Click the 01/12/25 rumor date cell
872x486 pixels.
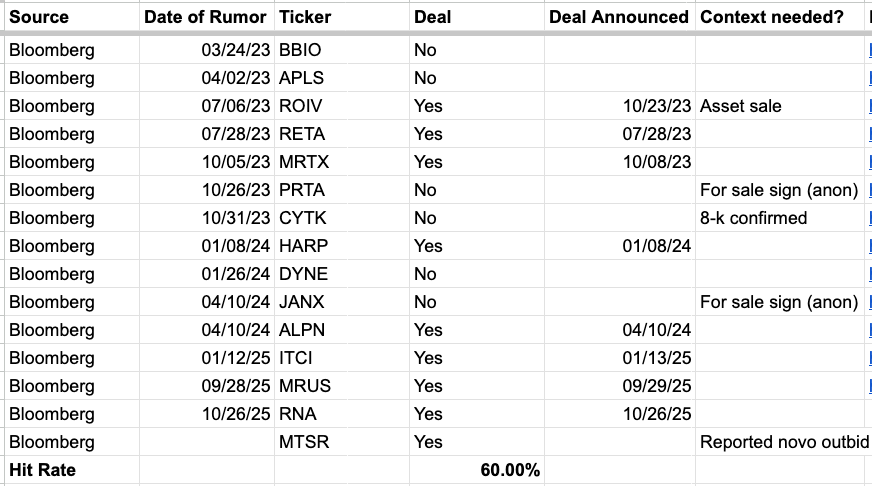coord(206,358)
